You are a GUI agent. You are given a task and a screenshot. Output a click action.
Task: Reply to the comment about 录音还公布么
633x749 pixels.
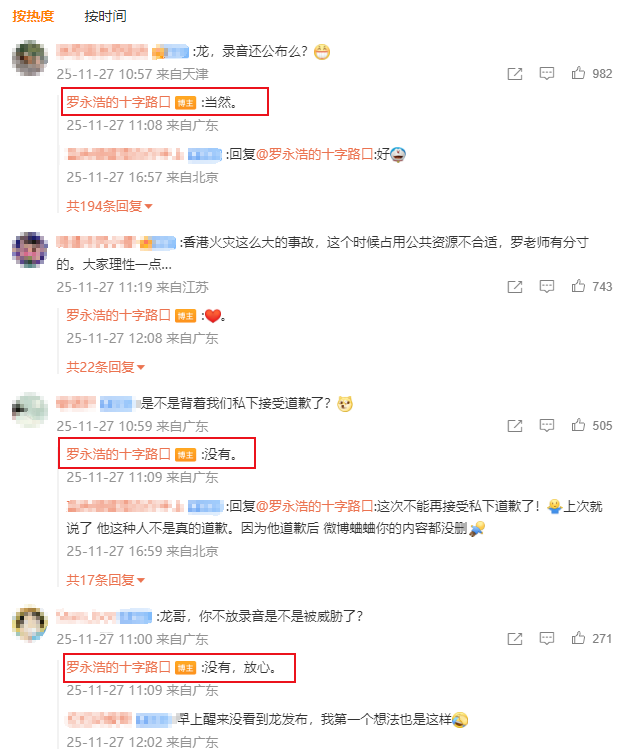click(547, 74)
